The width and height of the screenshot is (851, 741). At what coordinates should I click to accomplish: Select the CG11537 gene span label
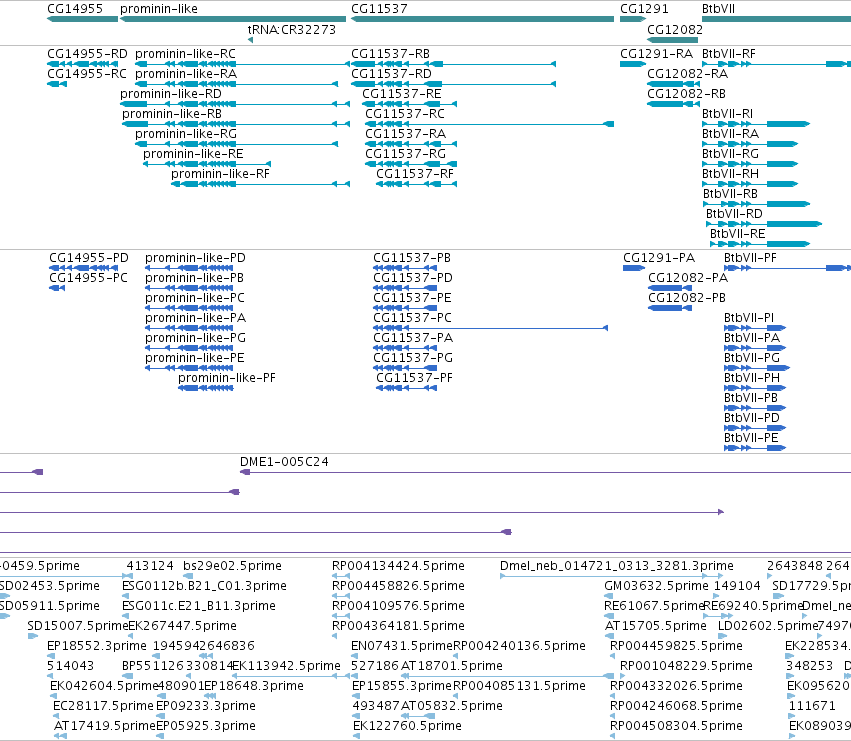[379, 9]
